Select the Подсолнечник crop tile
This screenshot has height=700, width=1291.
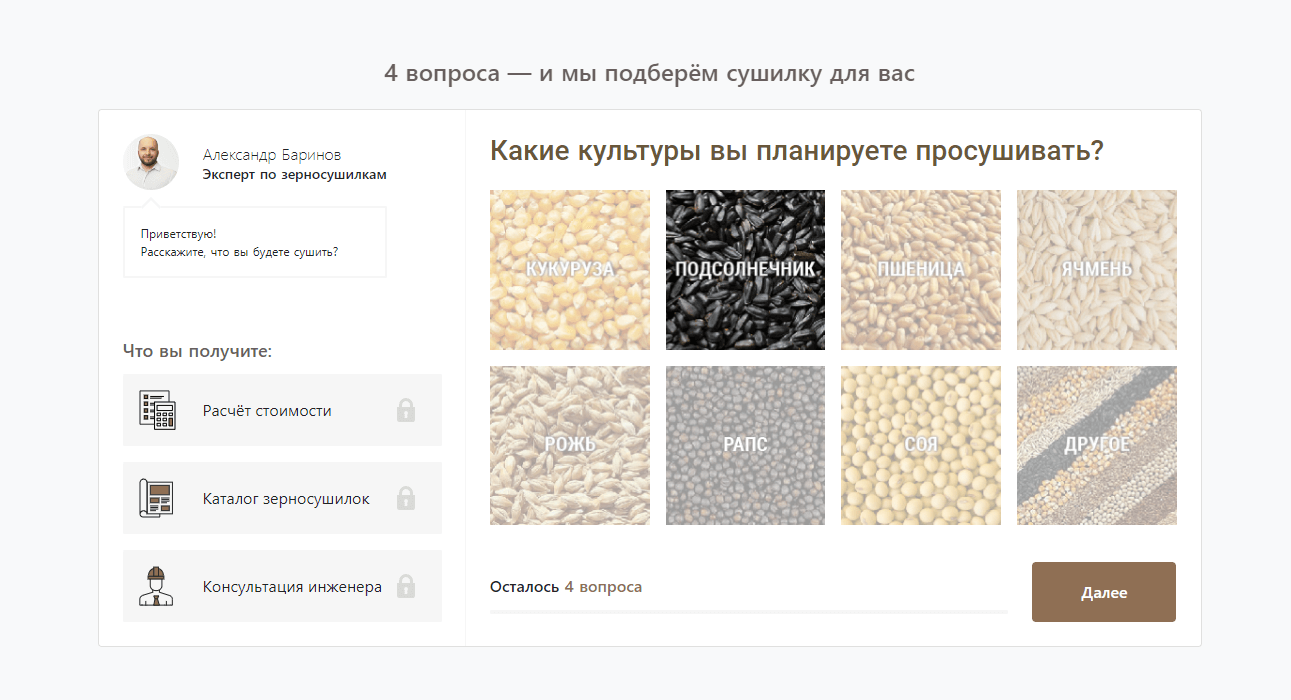[x=746, y=270]
